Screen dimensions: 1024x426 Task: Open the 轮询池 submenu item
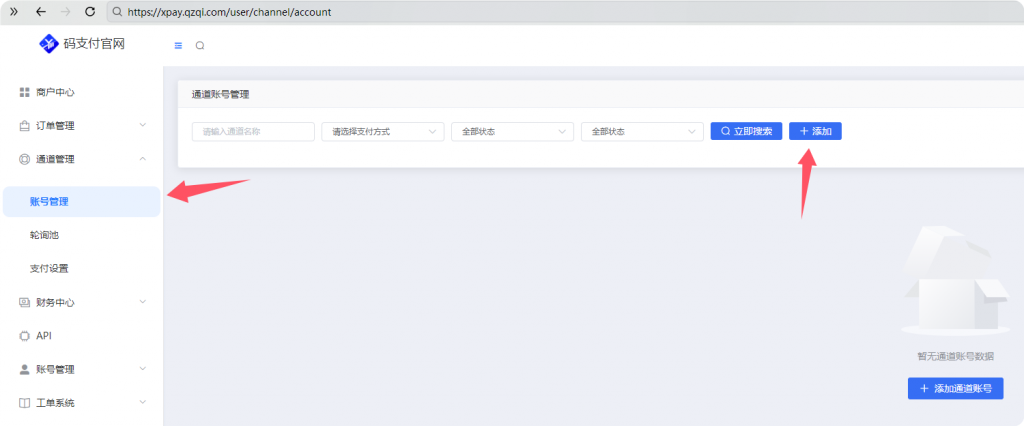(82, 235)
